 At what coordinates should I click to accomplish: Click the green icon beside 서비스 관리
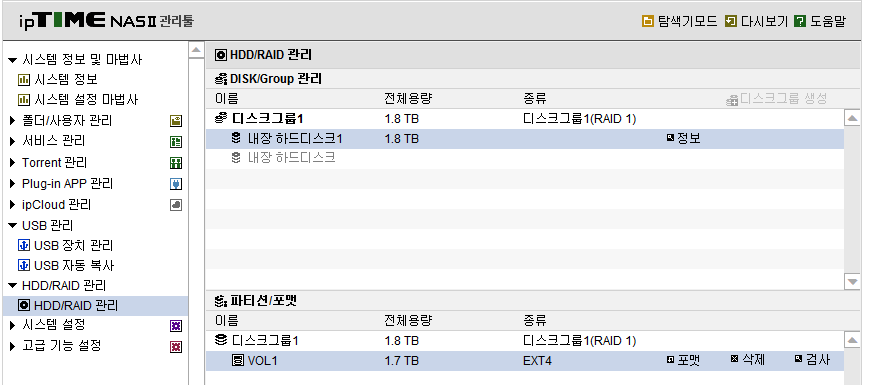(x=176, y=142)
